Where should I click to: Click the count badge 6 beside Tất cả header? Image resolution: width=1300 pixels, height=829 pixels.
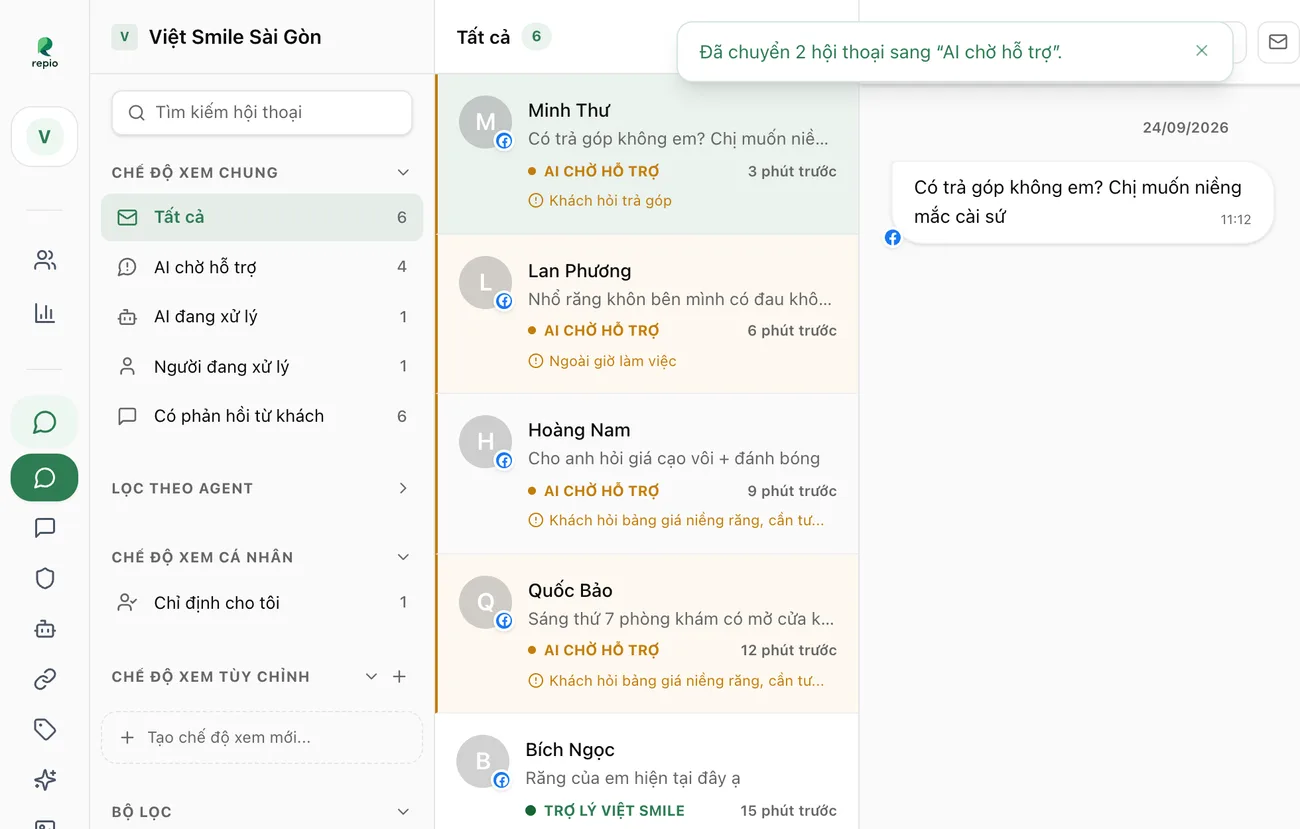(x=536, y=37)
